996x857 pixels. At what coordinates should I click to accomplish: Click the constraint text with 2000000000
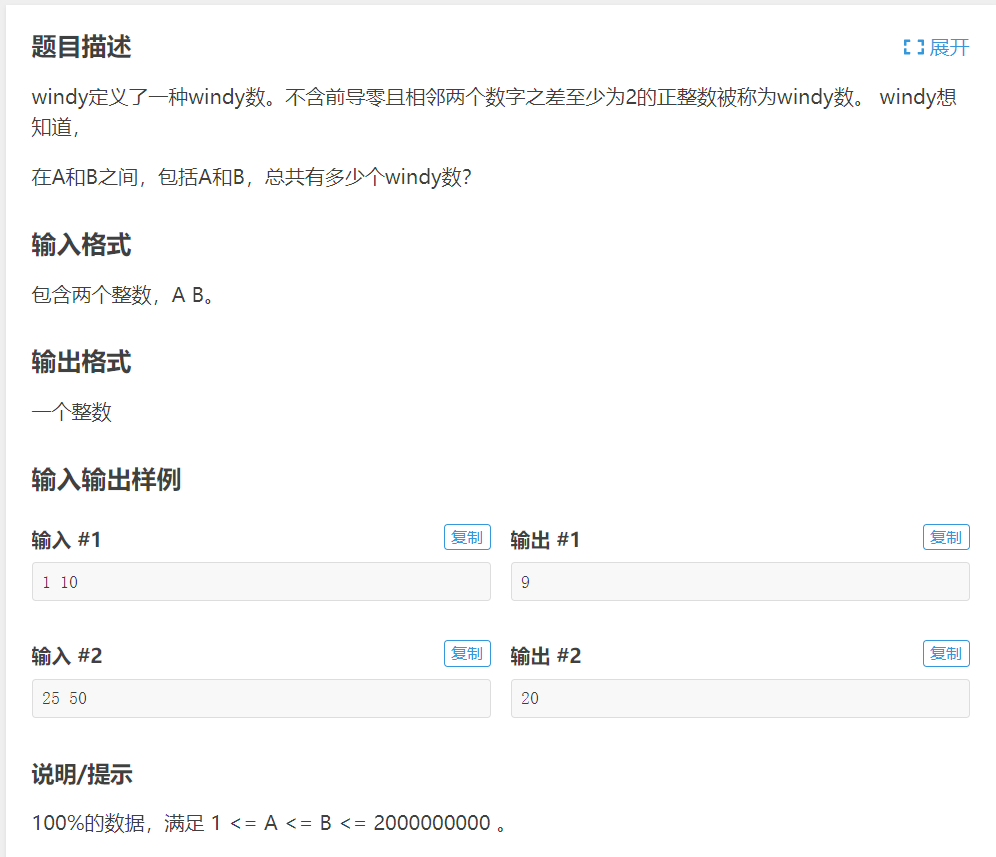coord(269,823)
